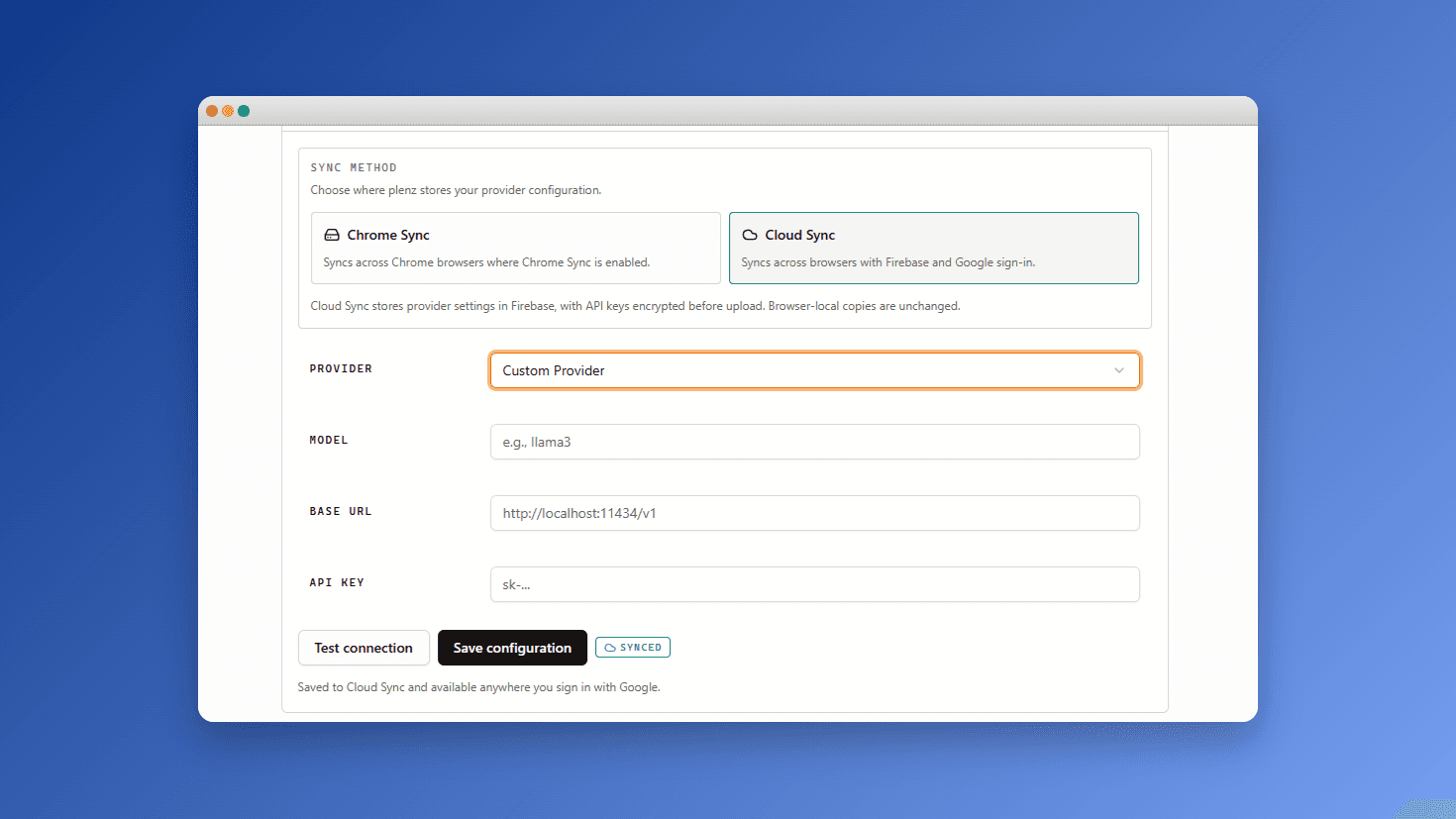Screen dimensions: 1456x819
Task: Click text 'Choose where plenz stores your provider configuration.'
Action: [x=456, y=190]
